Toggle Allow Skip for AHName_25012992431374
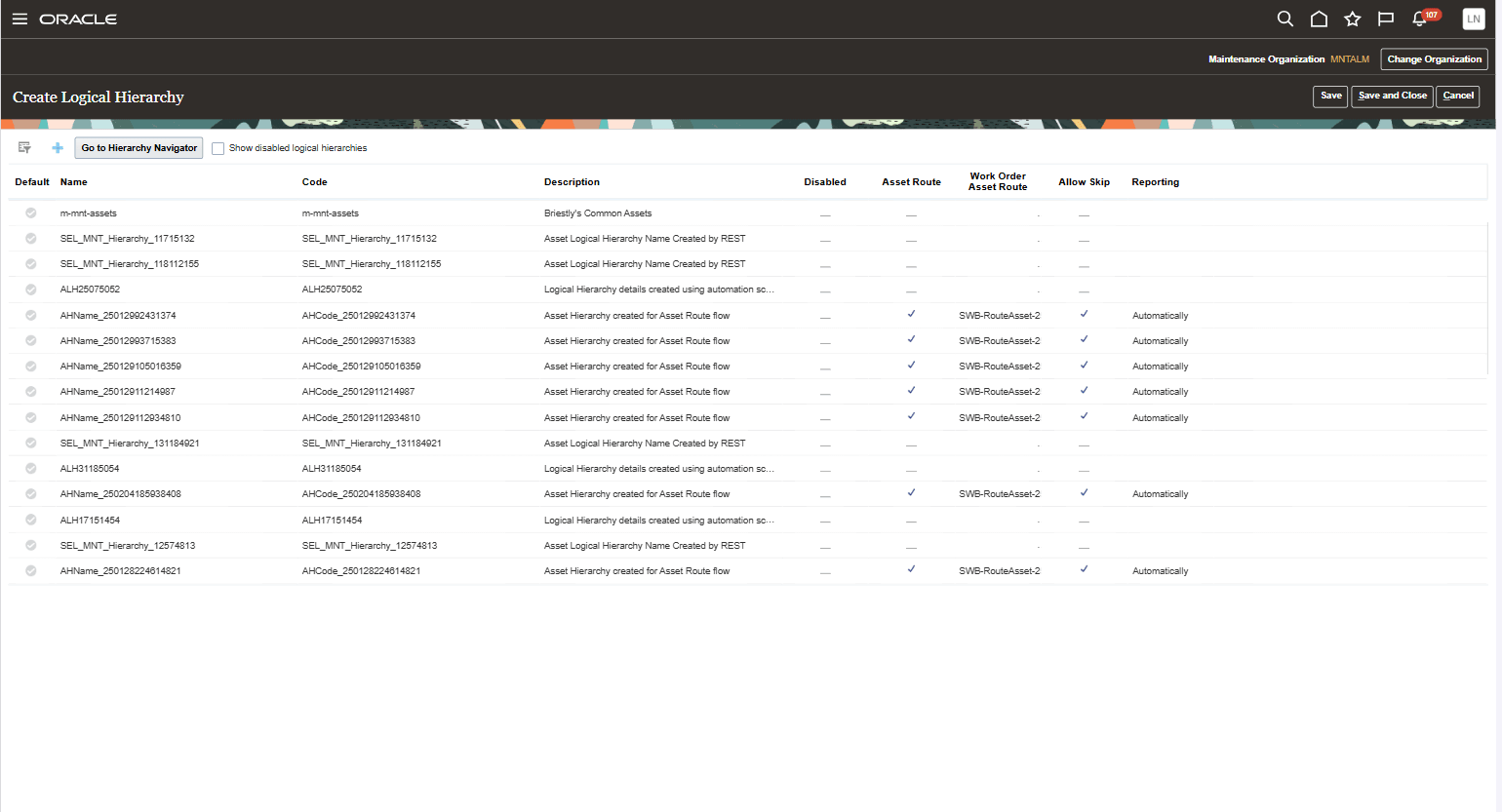This screenshot has height=812, width=1502. 1084,314
